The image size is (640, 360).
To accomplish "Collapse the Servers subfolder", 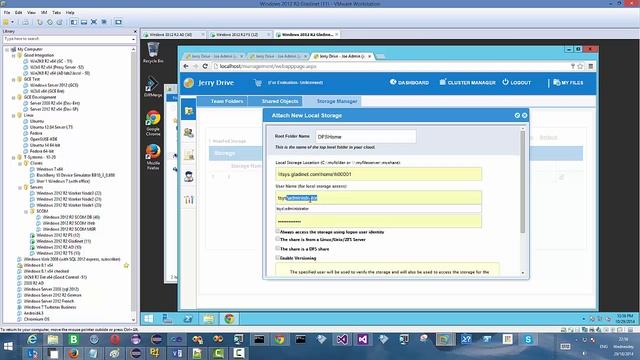I will coord(20,187).
